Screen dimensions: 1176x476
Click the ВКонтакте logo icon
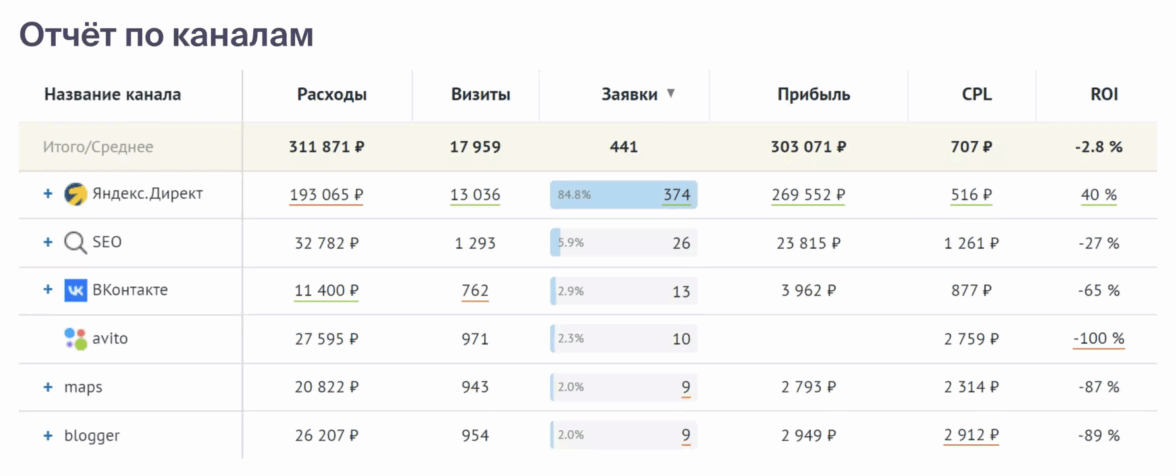[x=76, y=290]
